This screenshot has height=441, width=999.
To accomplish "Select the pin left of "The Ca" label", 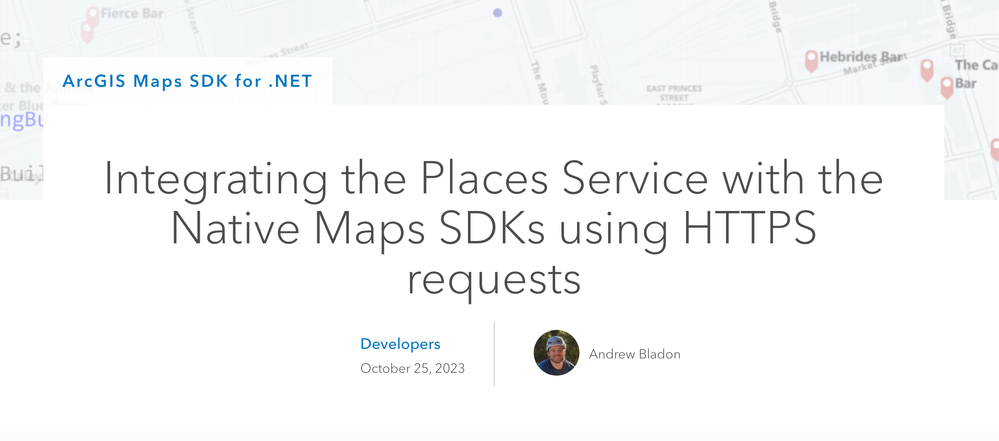I will point(927,69).
